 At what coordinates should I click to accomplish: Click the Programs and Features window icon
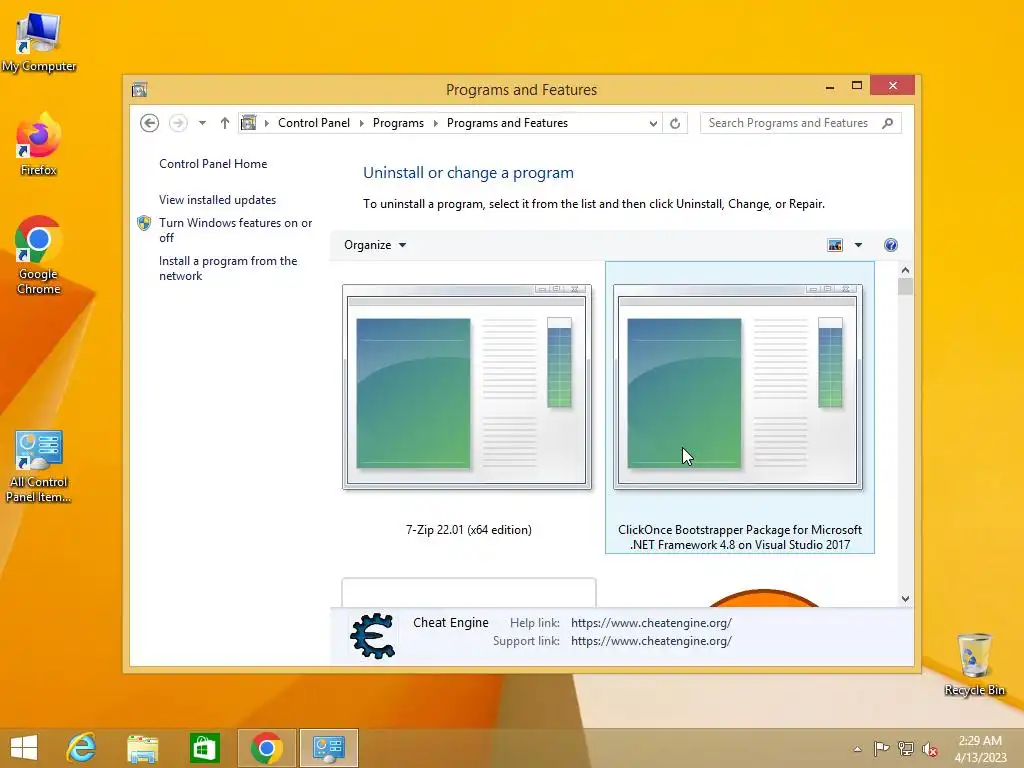click(139, 89)
